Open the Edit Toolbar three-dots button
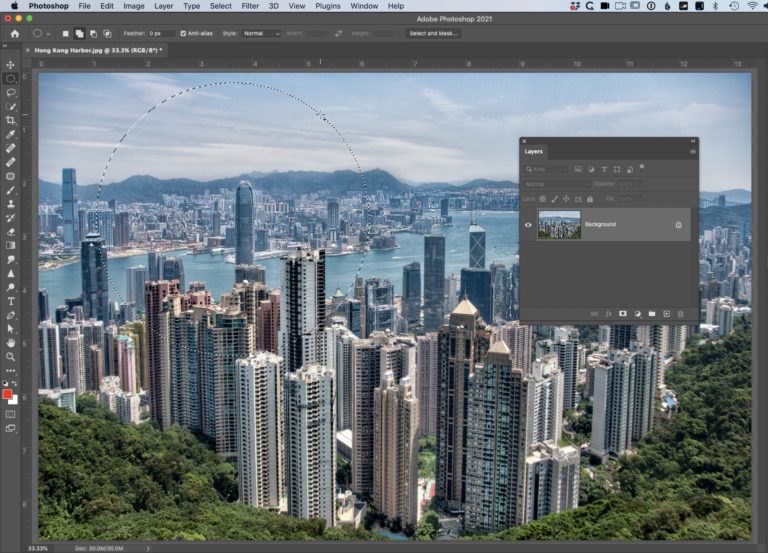768x553 pixels. (x=10, y=371)
